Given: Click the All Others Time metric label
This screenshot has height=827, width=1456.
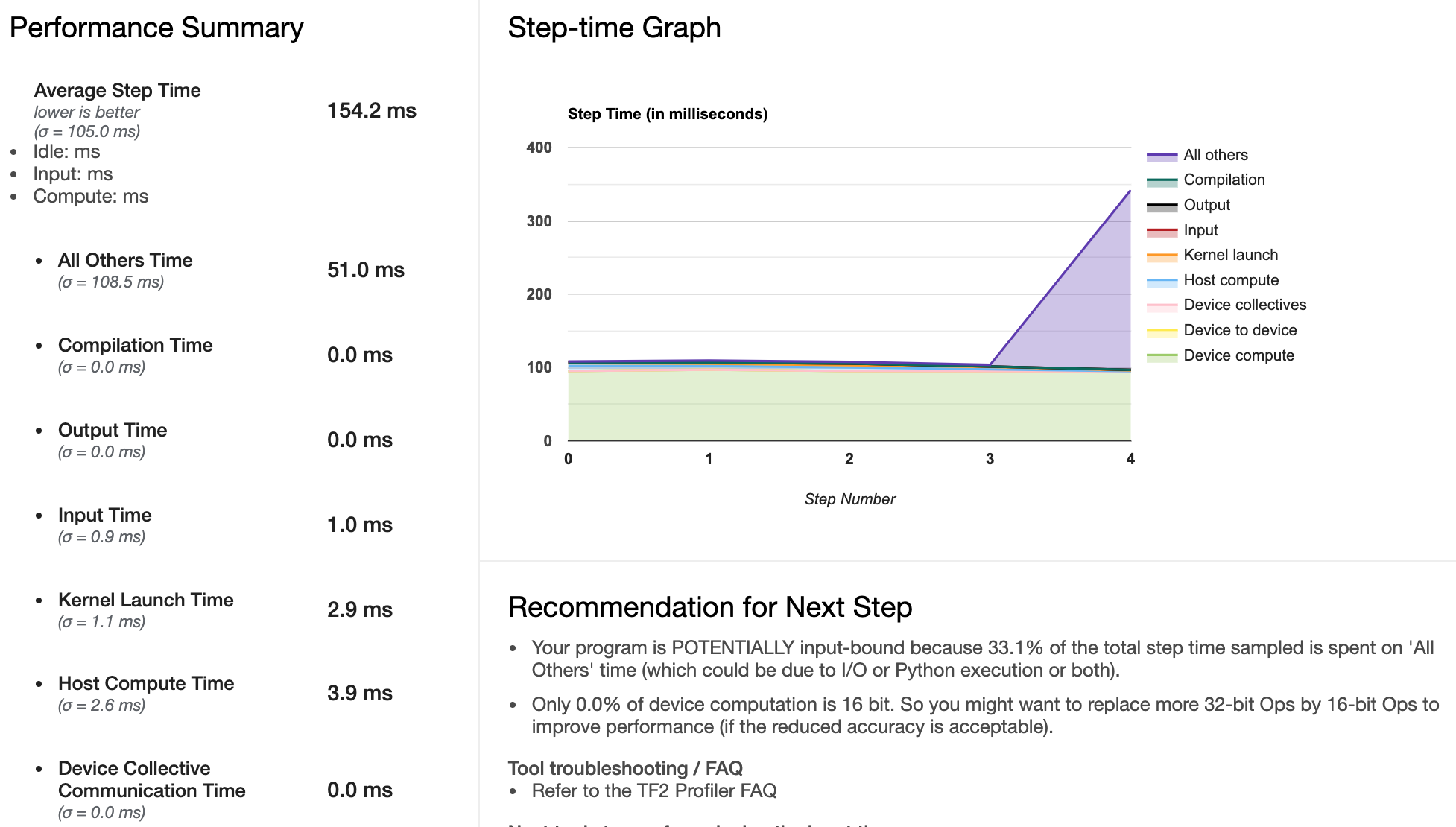Looking at the screenshot, I should (125, 260).
